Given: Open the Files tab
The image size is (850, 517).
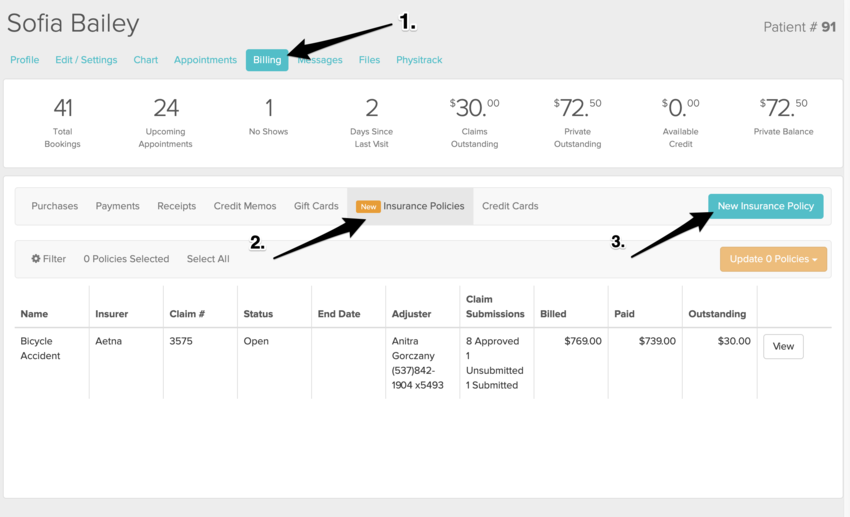Looking at the screenshot, I should 369,60.
